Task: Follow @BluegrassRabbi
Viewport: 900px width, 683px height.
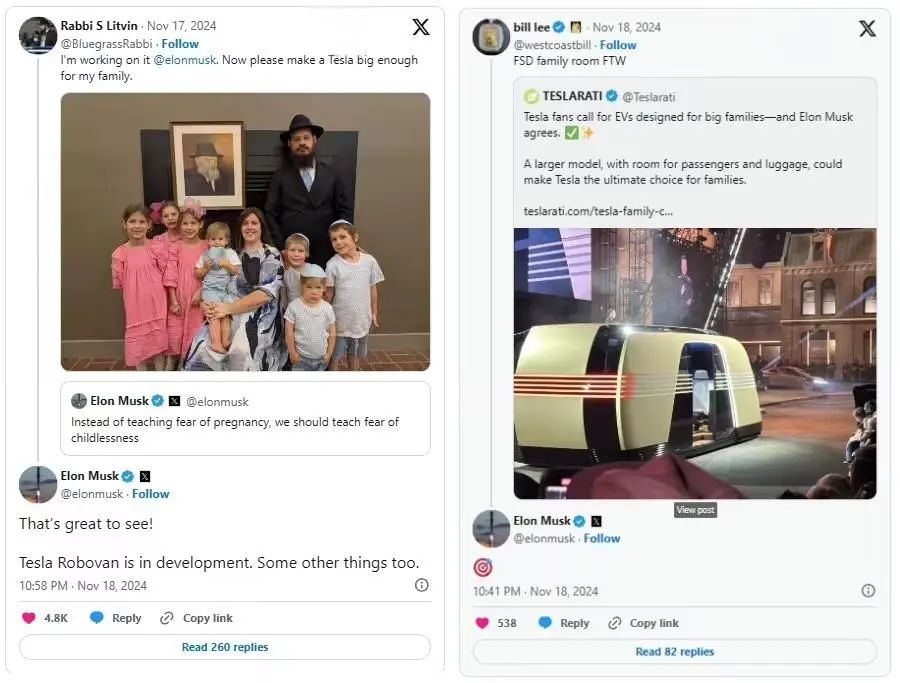Action: [x=180, y=44]
